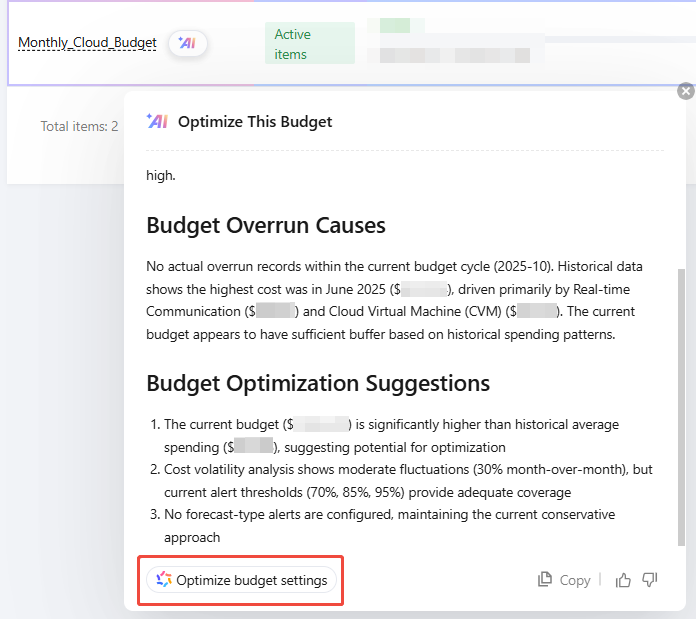
Task: Click the Optimize This Budget title
Action: 255,122
